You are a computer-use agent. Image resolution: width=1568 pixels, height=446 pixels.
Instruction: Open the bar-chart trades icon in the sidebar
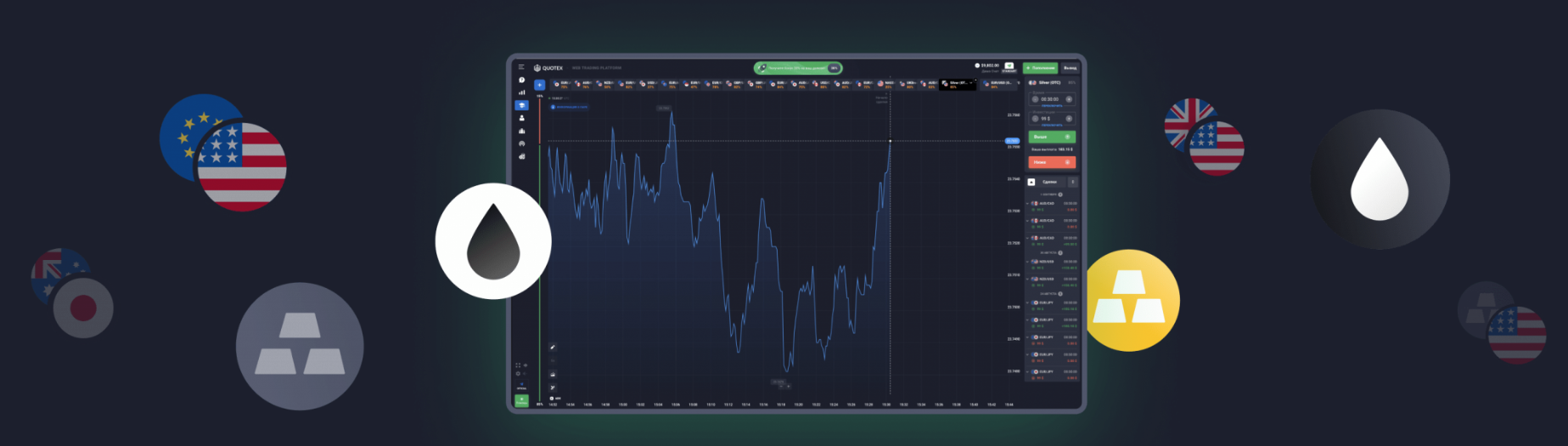point(521,93)
